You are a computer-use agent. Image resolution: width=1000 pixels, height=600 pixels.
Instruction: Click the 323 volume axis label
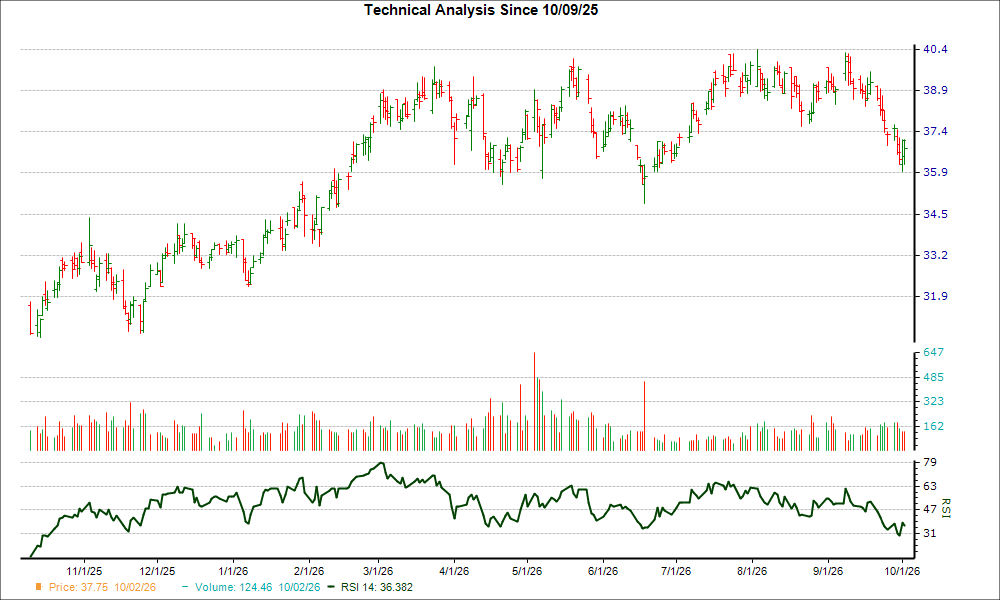[x=933, y=402]
